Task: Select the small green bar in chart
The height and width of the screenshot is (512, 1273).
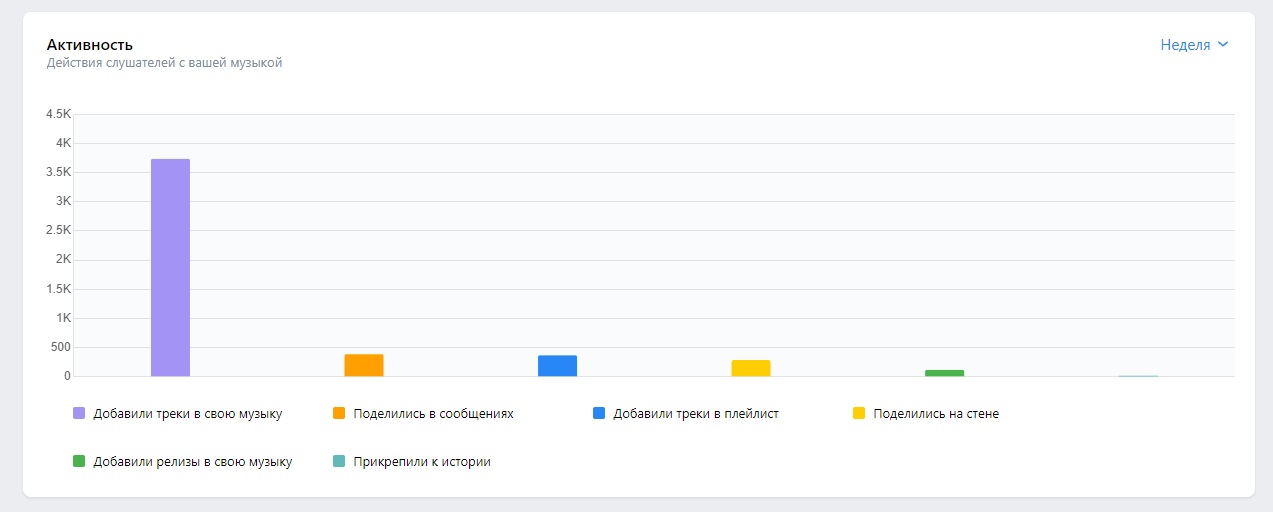Action: pyautogui.click(x=944, y=373)
